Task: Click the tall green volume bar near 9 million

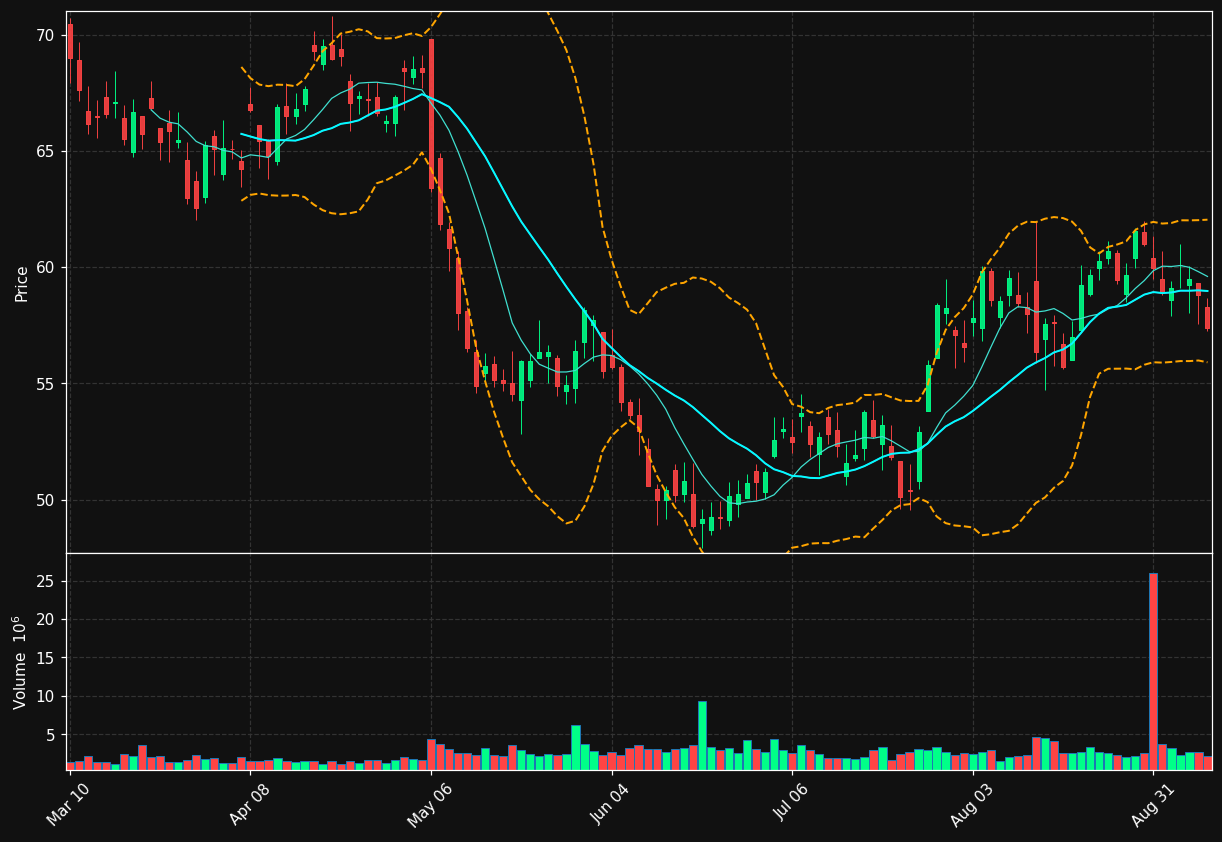Action: [702, 735]
